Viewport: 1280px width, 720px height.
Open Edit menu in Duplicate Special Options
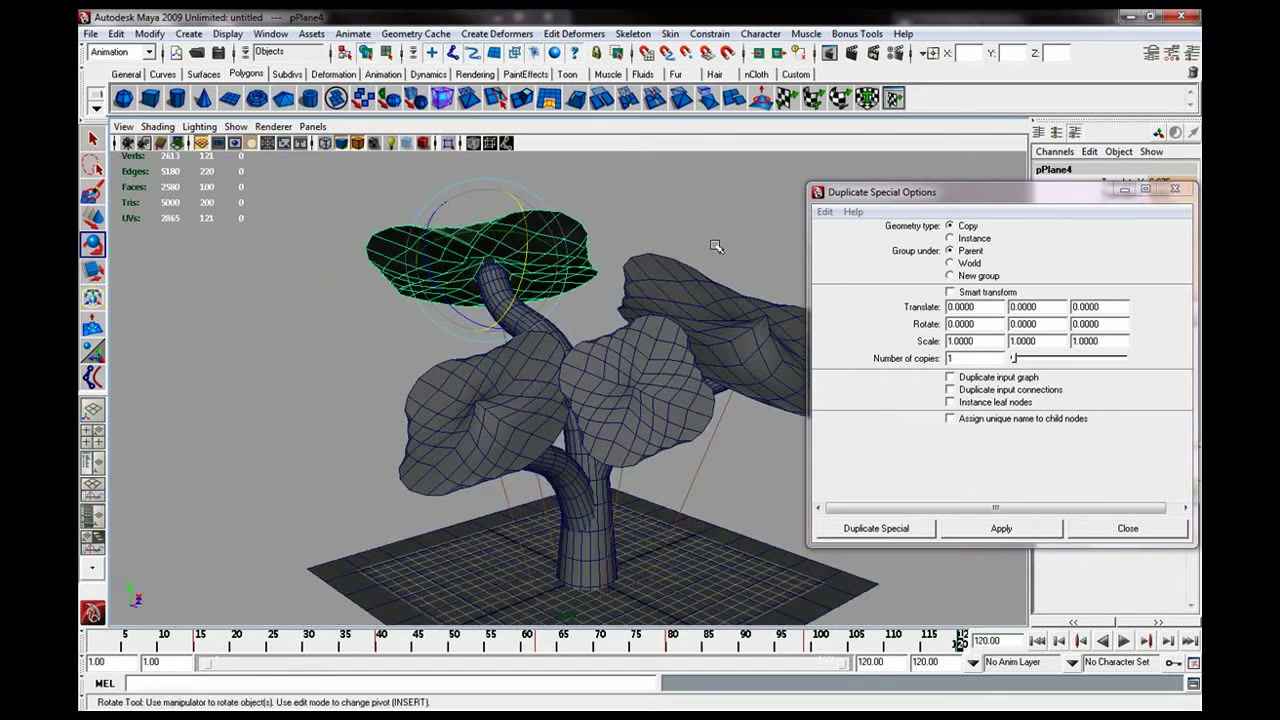pos(825,212)
